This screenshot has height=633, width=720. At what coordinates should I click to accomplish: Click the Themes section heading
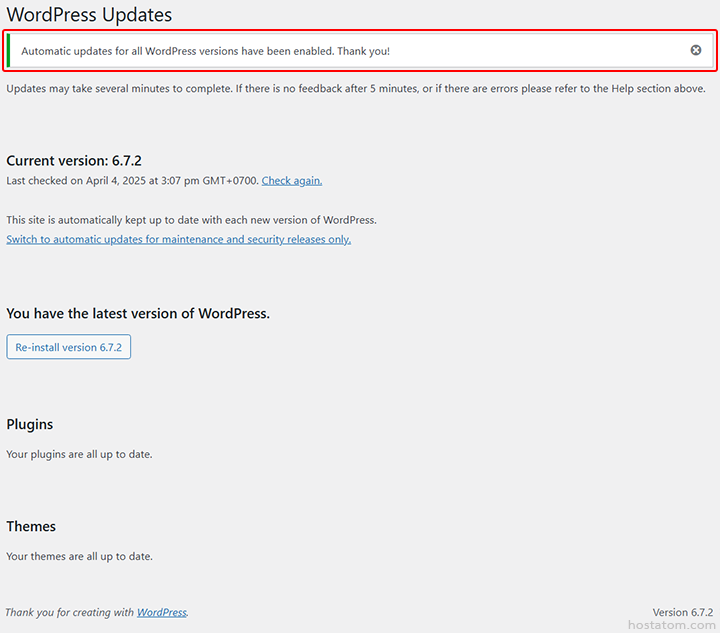31,527
